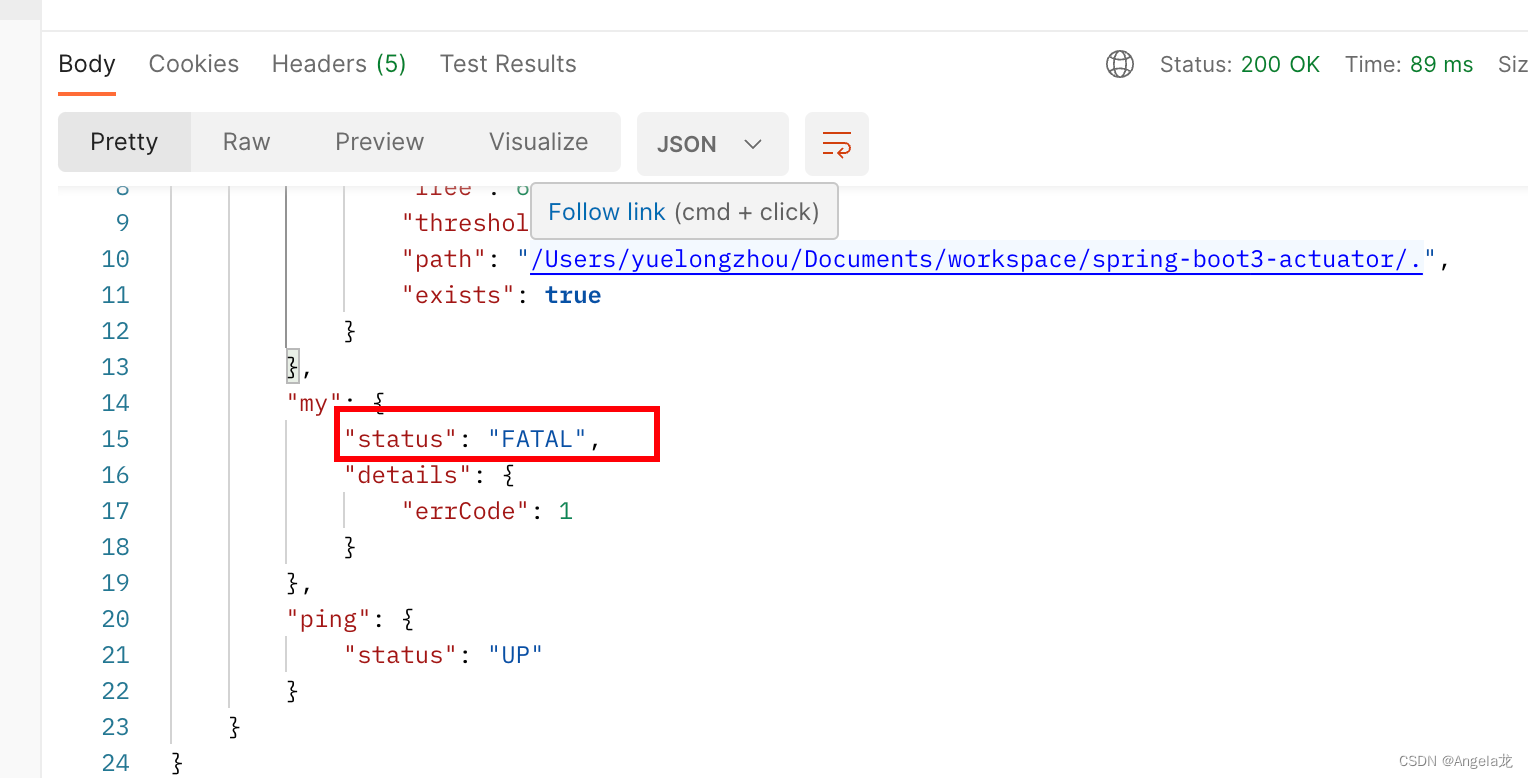Open the Headers (5) tab
Image resolution: width=1528 pixels, height=778 pixels.
(338, 63)
